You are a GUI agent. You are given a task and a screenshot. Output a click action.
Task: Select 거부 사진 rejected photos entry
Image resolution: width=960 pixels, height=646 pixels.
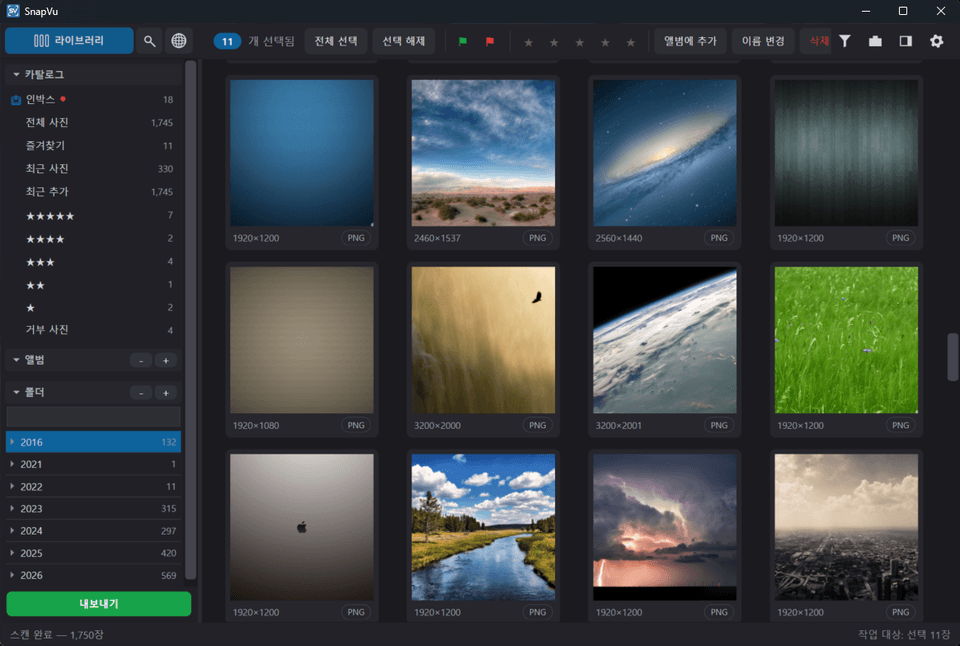pos(94,330)
